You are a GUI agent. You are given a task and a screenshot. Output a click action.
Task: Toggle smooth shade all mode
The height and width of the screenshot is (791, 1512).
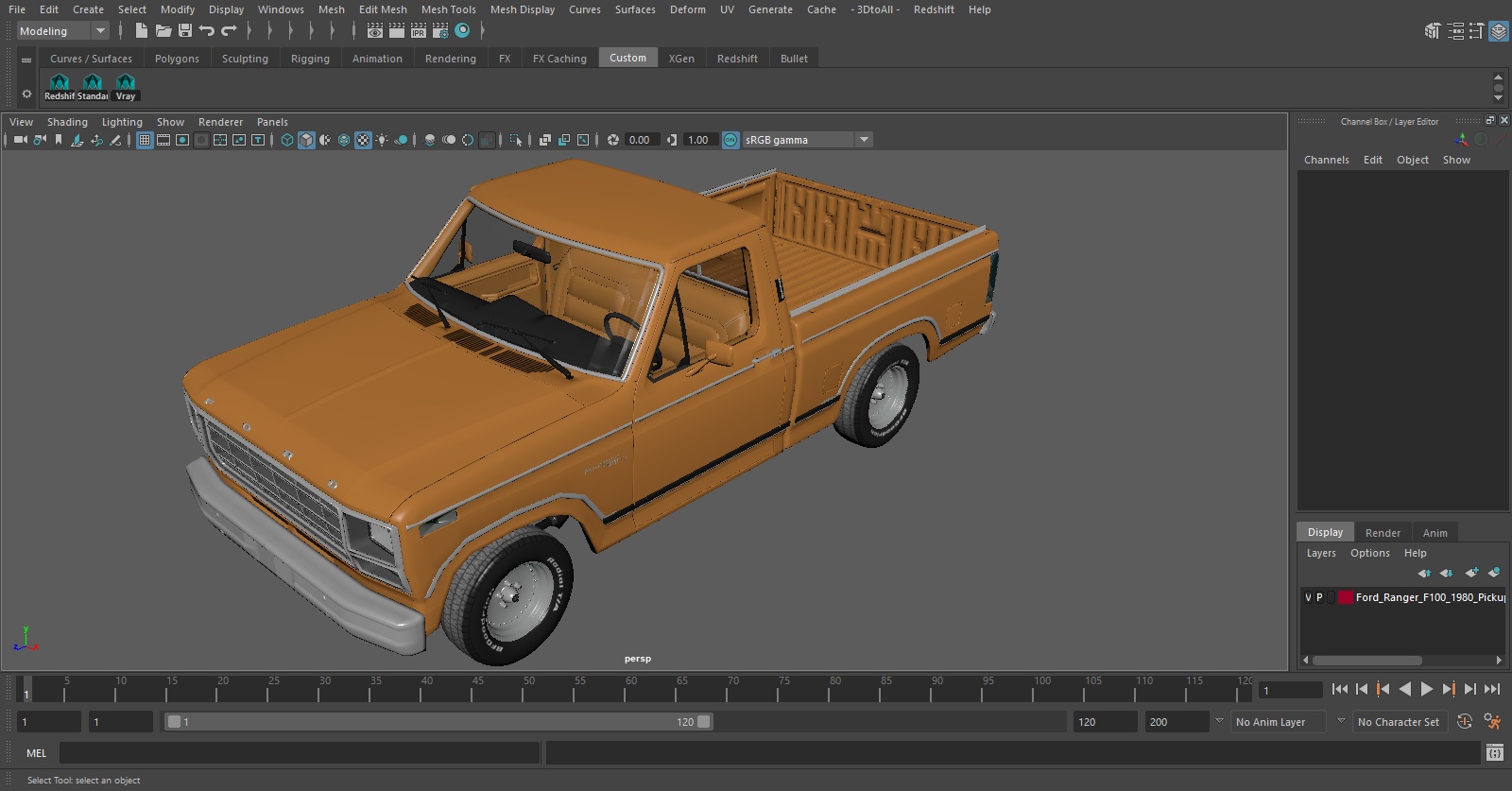click(306, 140)
